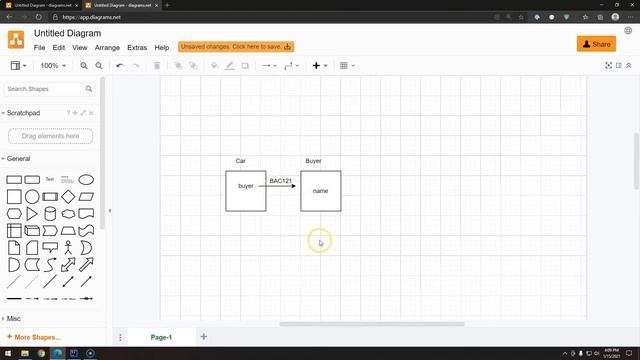The width and height of the screenshot is (640, 360).
Task: Select the callout speech bubble shape
Action: 50,247
